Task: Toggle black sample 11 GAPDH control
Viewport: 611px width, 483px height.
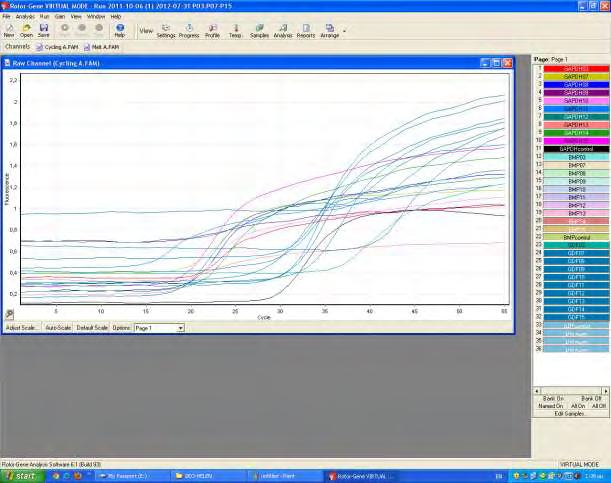Action: point(576,149)
